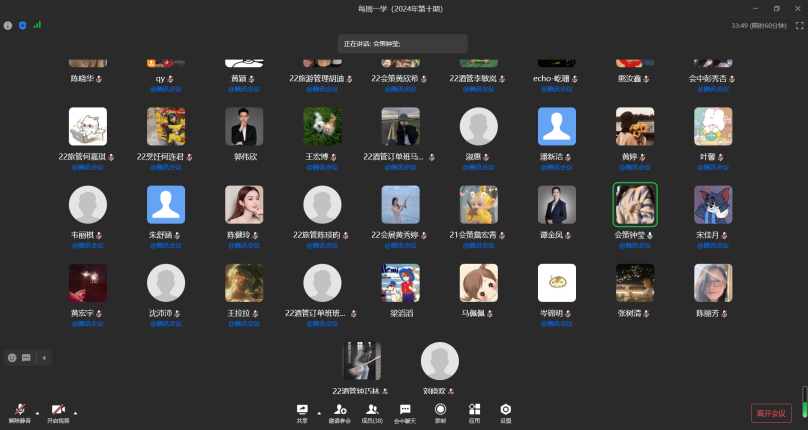The image size is (808, 430).
Task: Open the share screen (共享) option
Action: (x=302, y=411)
